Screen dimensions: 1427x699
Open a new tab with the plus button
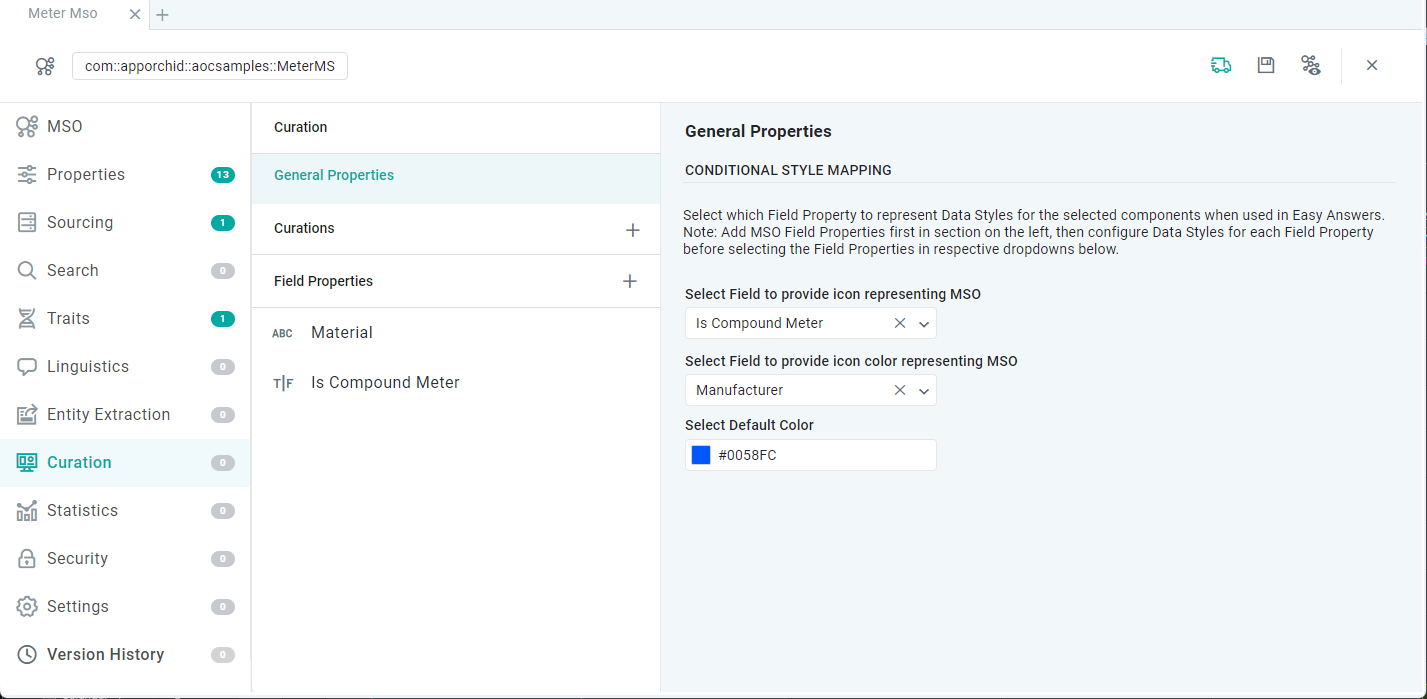pos(163,15)
